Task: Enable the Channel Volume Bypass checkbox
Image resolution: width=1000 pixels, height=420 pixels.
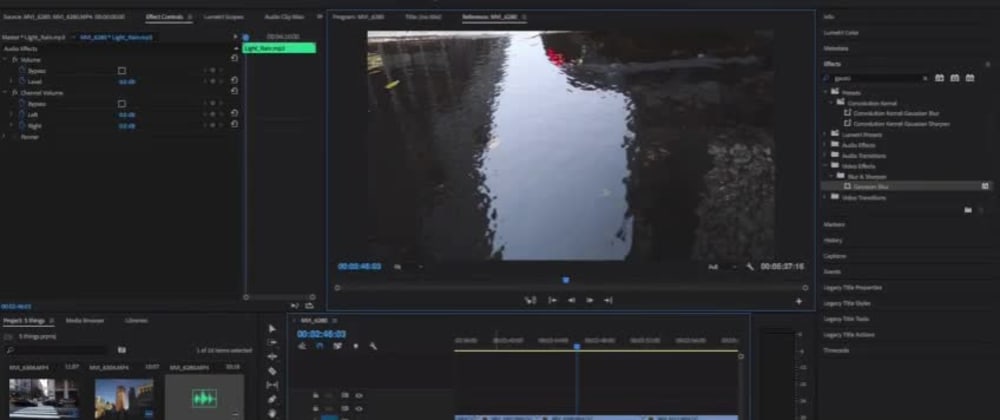Action: [x=122, y=103]
